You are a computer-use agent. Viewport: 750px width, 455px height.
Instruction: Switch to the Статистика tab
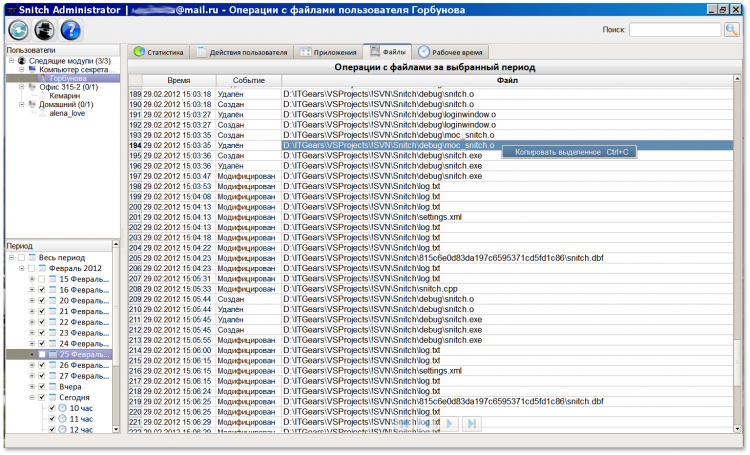tap(159, 52)
